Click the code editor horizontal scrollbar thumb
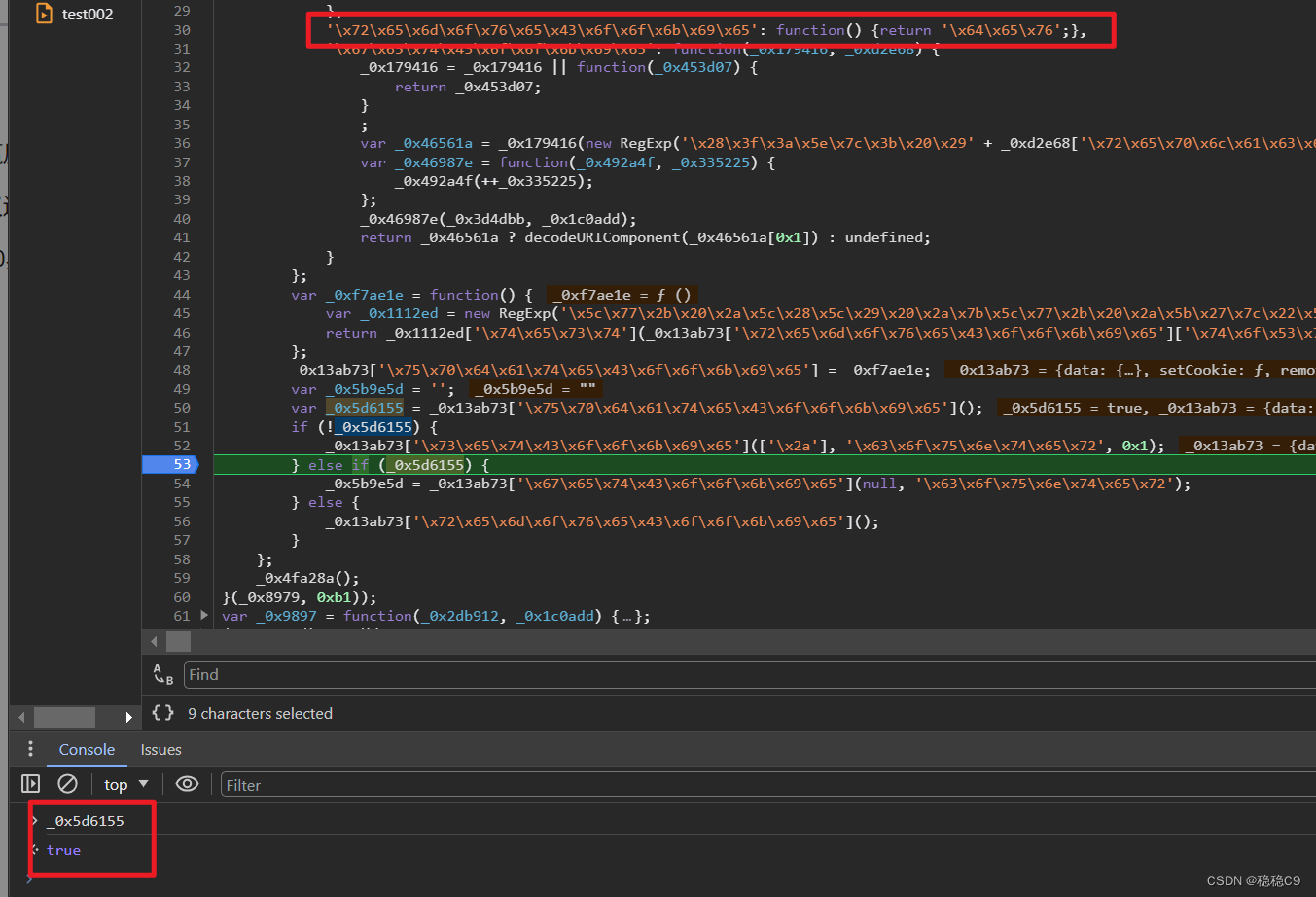The width and height of the screenshot is (1316, 897). tap(178, 641)
